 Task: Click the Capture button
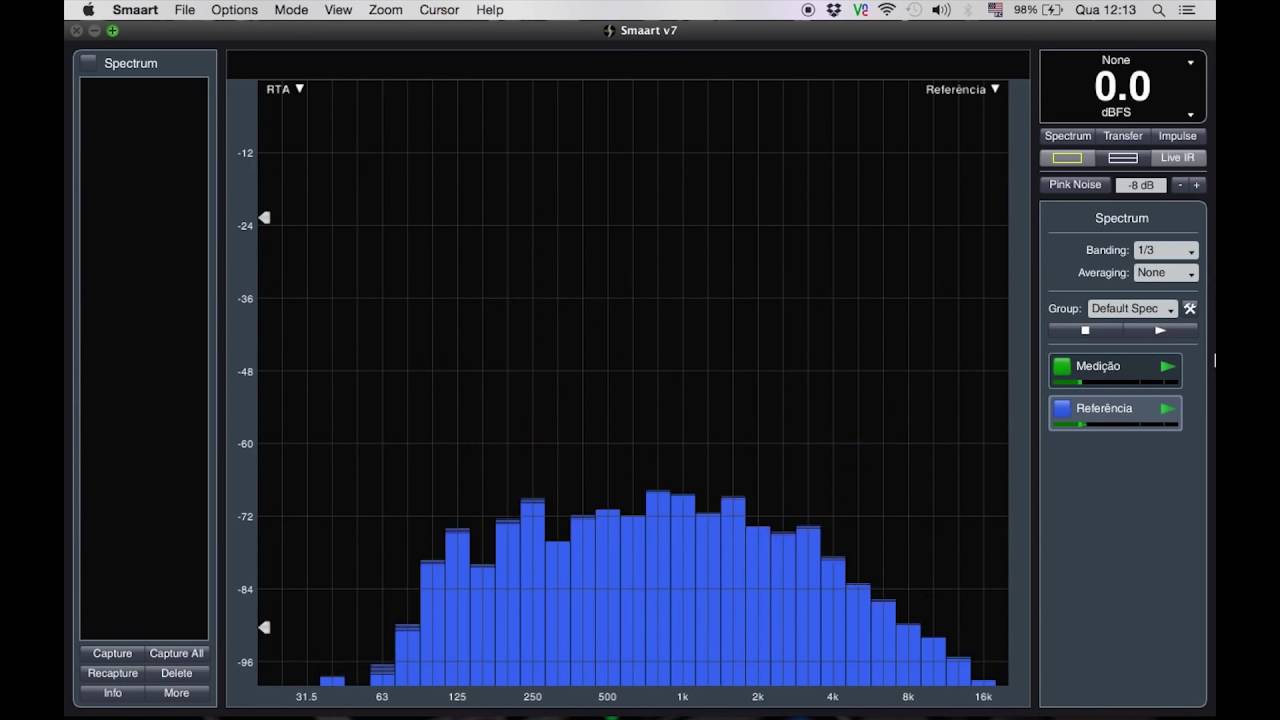[112, 654]
